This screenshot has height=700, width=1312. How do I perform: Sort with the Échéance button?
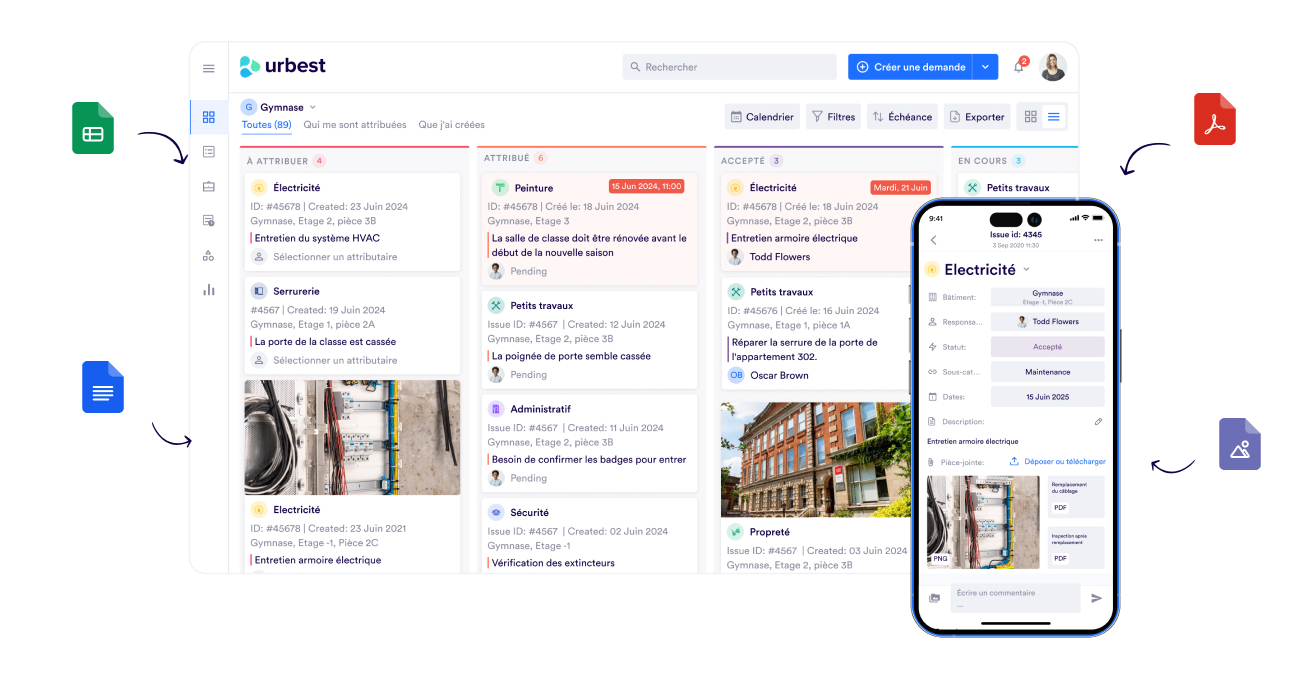(902, 117)
